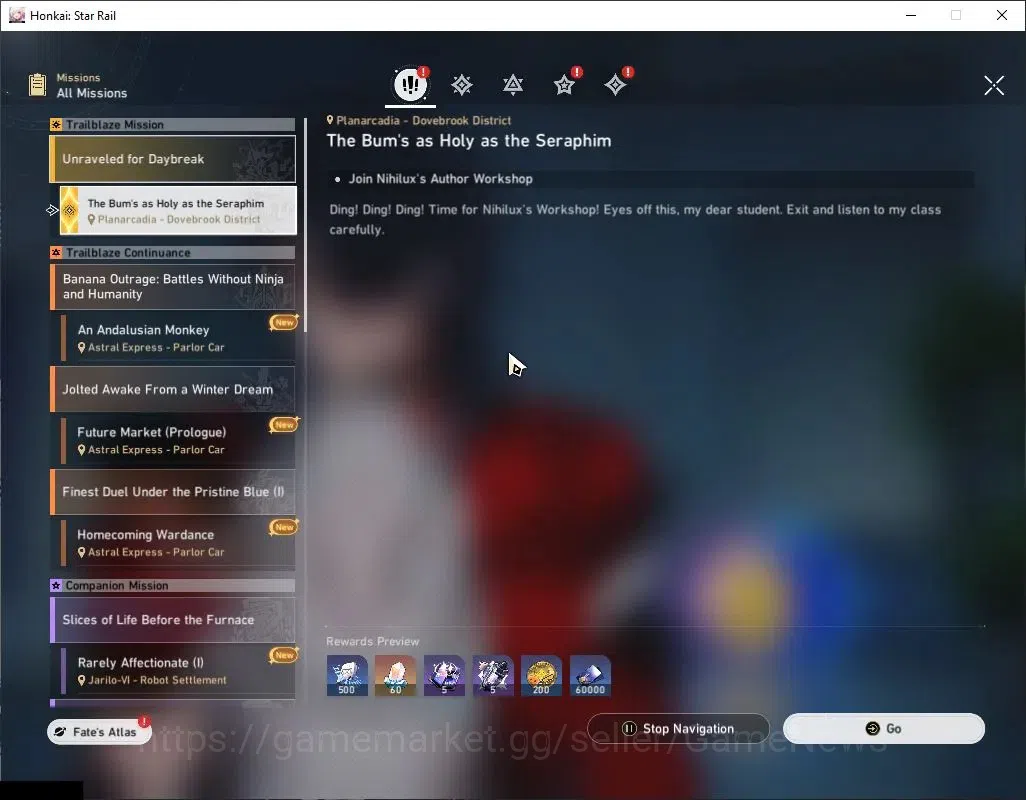Viewport: 1026px width, 800px height.
Task: Click the Rewards Preview label
Action: coord(372,642)
